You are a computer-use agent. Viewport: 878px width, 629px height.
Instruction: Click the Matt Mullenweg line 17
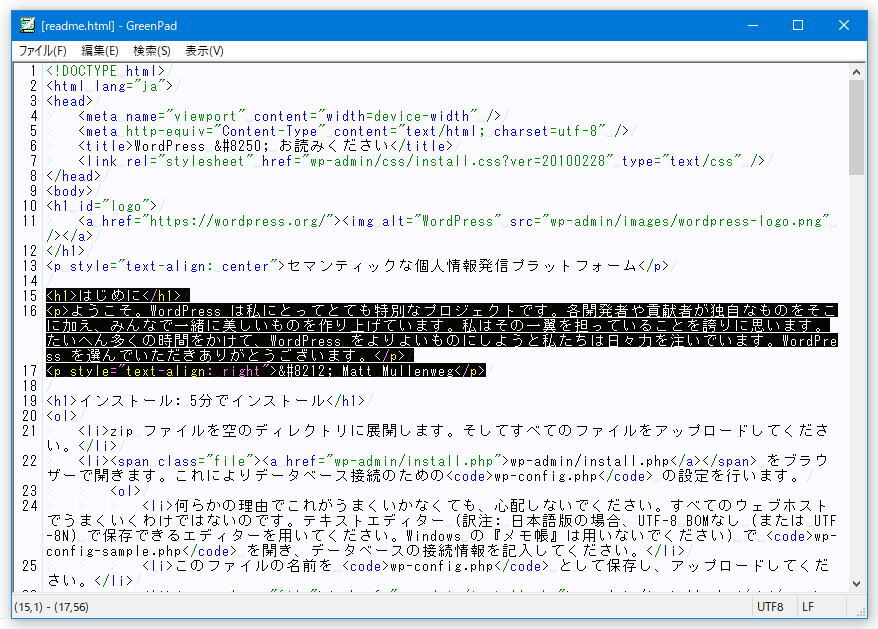pos(266,371)
